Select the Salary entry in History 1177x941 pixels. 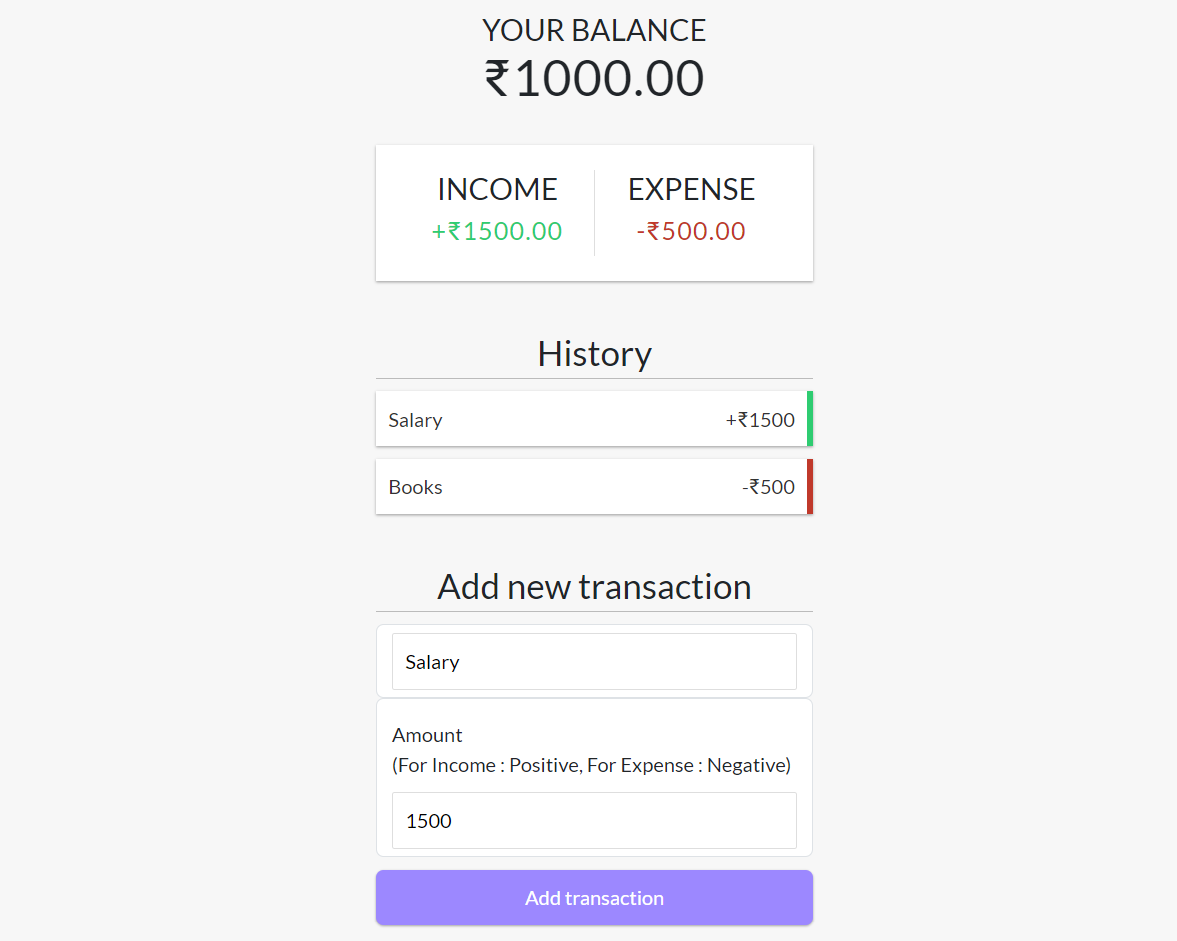[x=594, y=419]
